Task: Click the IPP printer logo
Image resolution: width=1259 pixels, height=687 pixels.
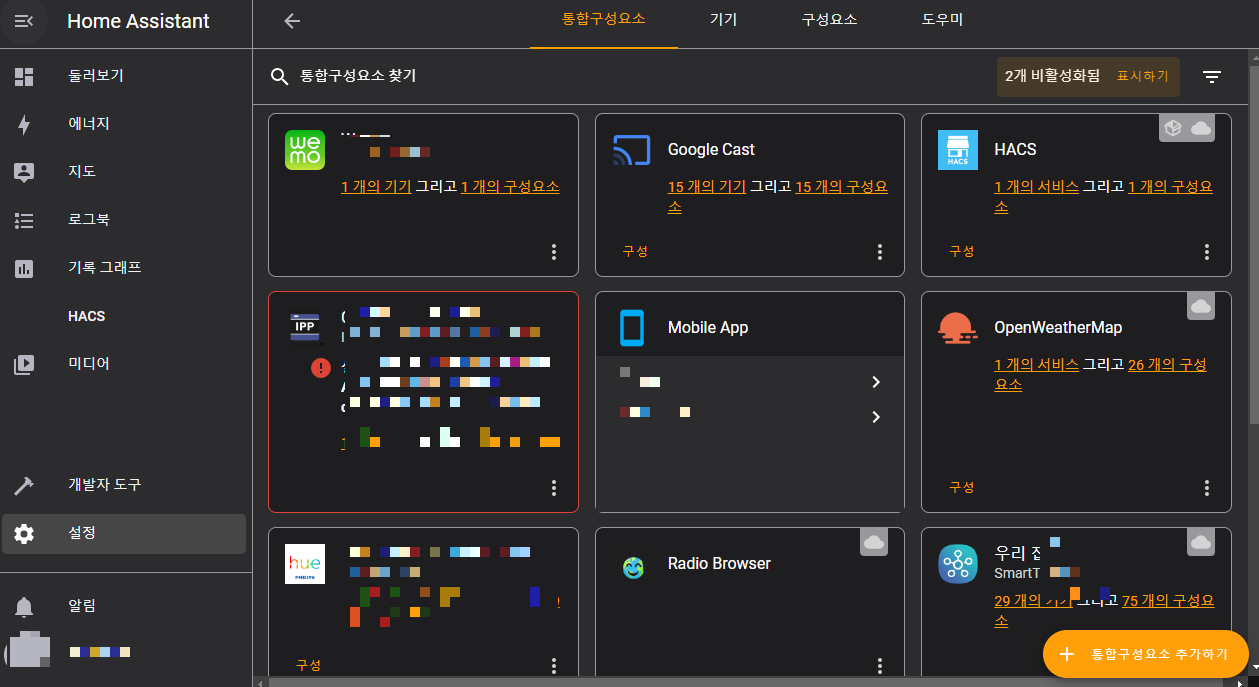Action: tap(305, 327)
